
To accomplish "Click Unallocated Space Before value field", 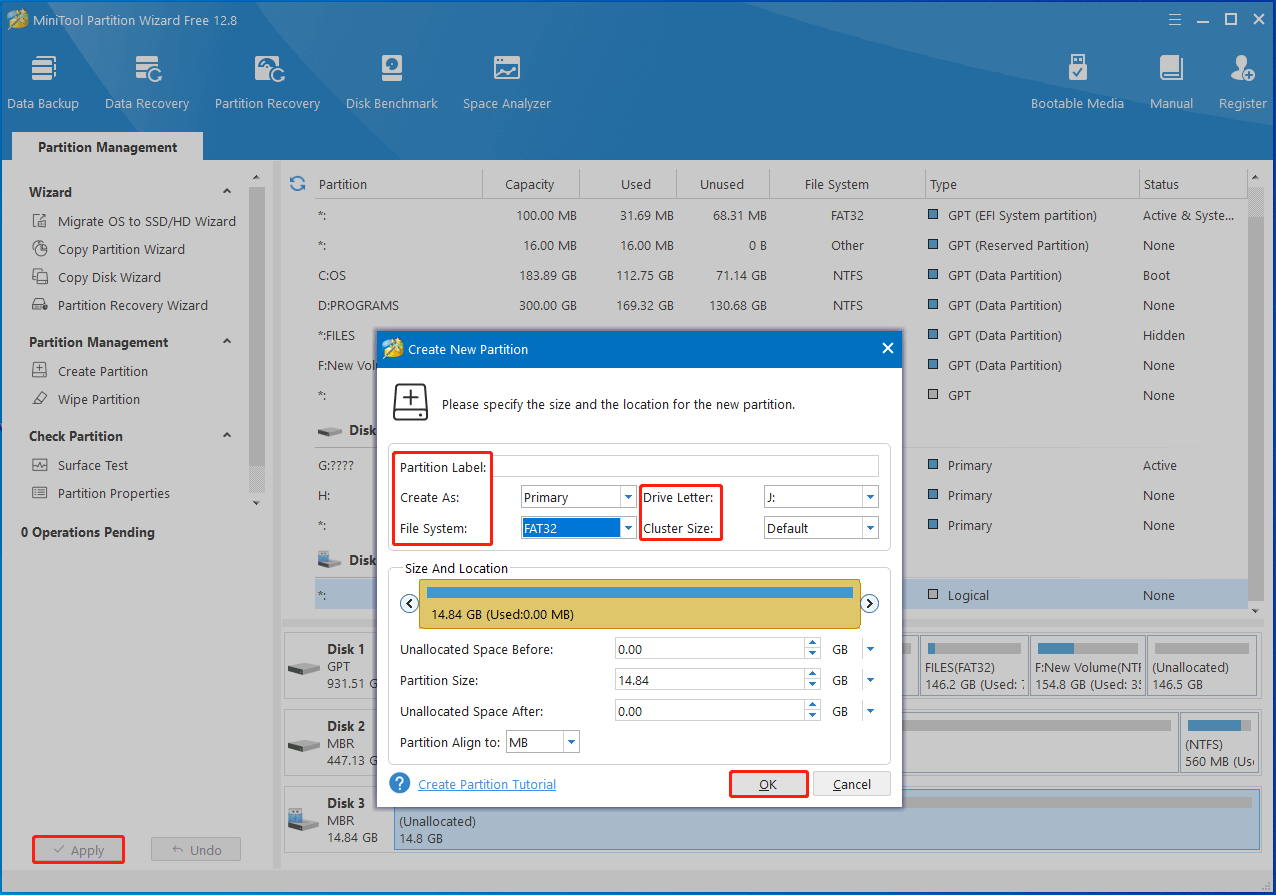I will pyautogui.click(x=710, y=649).
